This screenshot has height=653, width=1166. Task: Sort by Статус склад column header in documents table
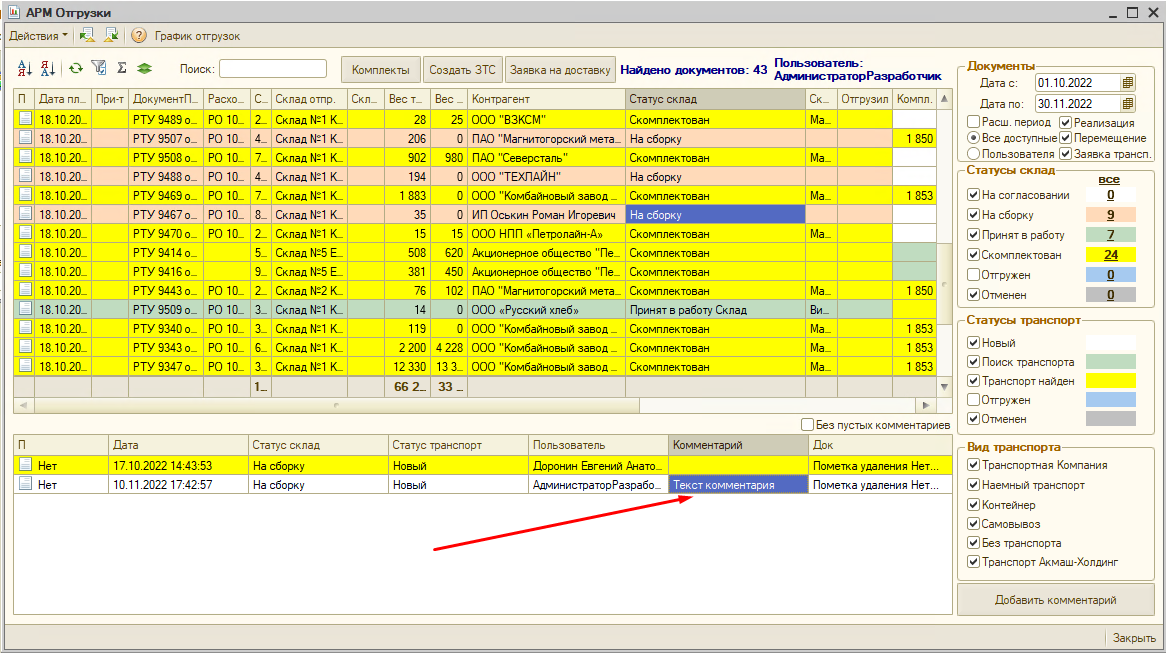point(715,99)
